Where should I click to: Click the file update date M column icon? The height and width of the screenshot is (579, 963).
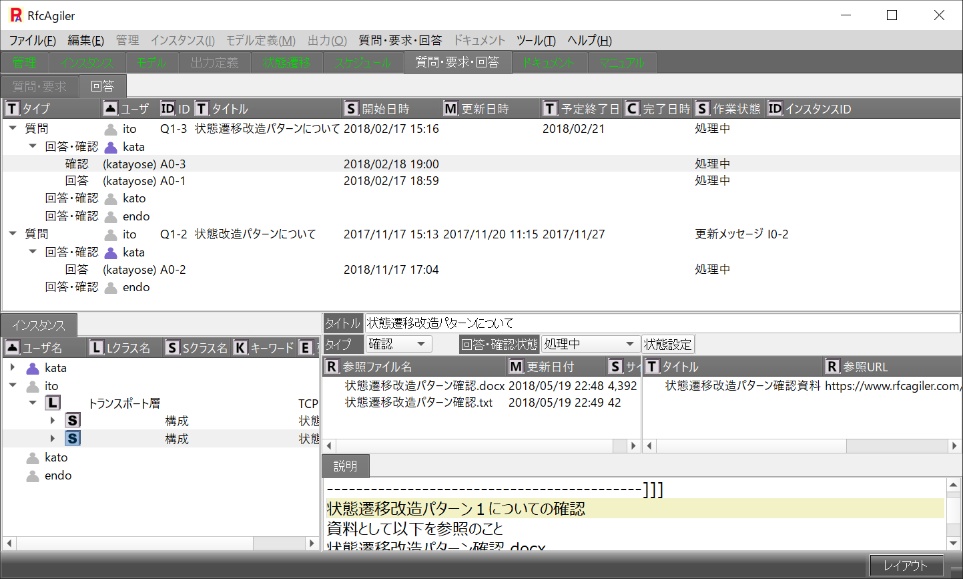tap(516, 367)
